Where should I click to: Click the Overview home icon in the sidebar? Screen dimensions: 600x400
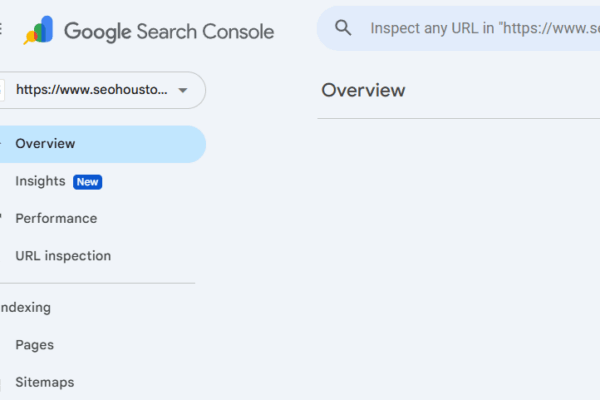pos(3,144)
